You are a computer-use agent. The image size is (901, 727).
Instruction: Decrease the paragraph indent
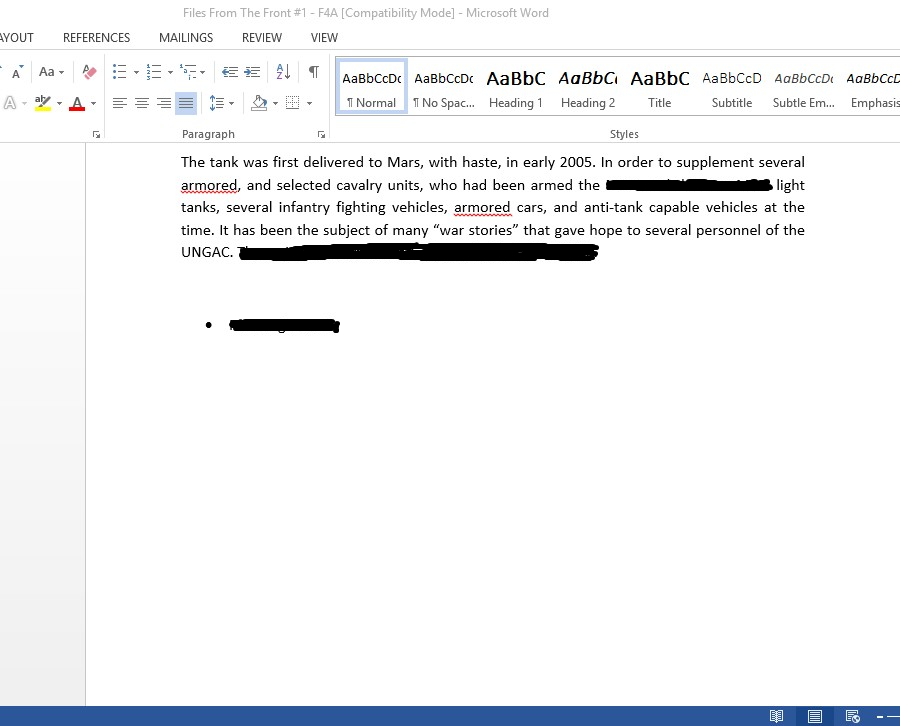(x=230, y=72)
